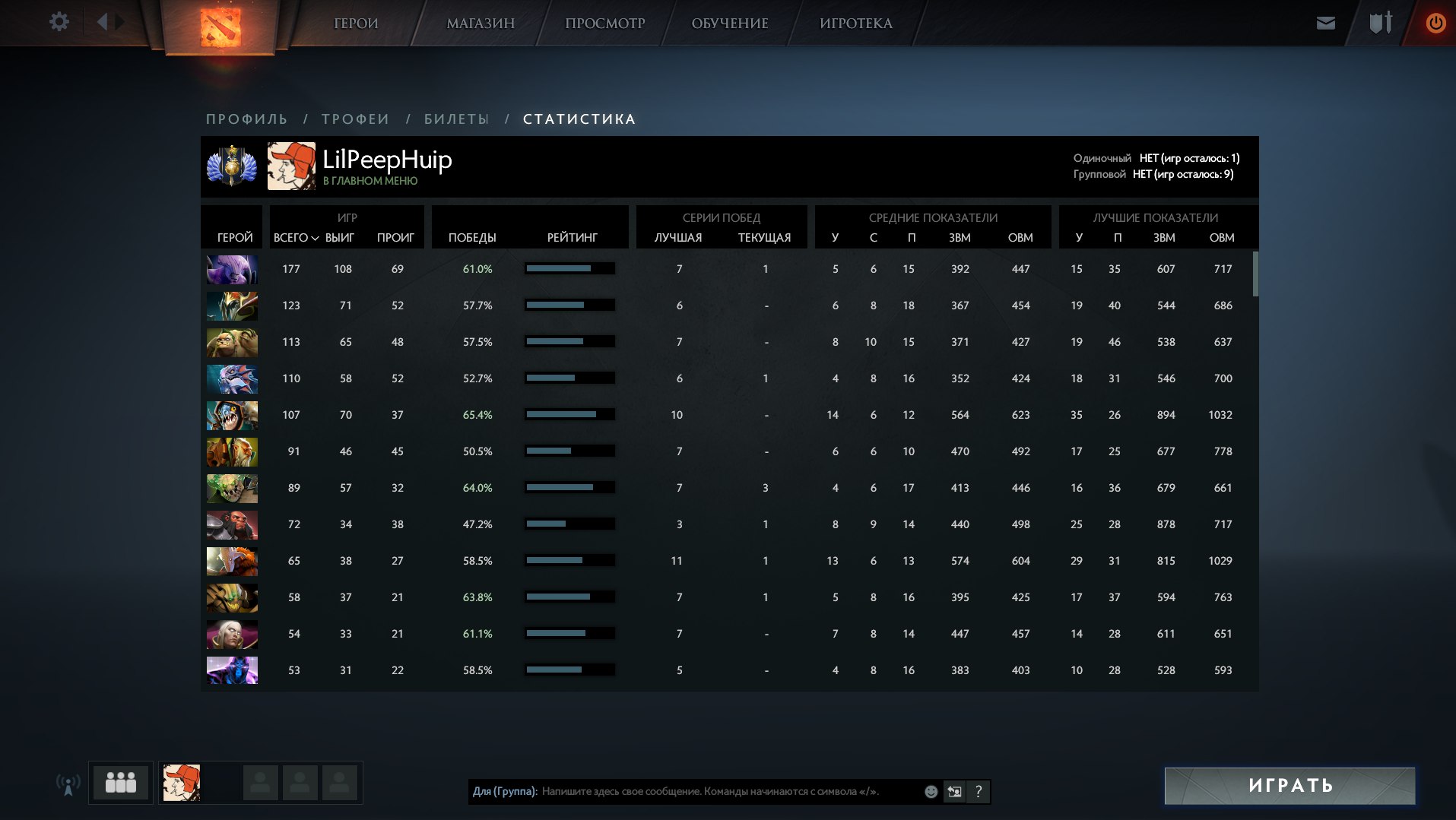The height and width of the screenshot is (820, 1456).
Task: Click the chat help question mark
Action: (x=979, y=792)
